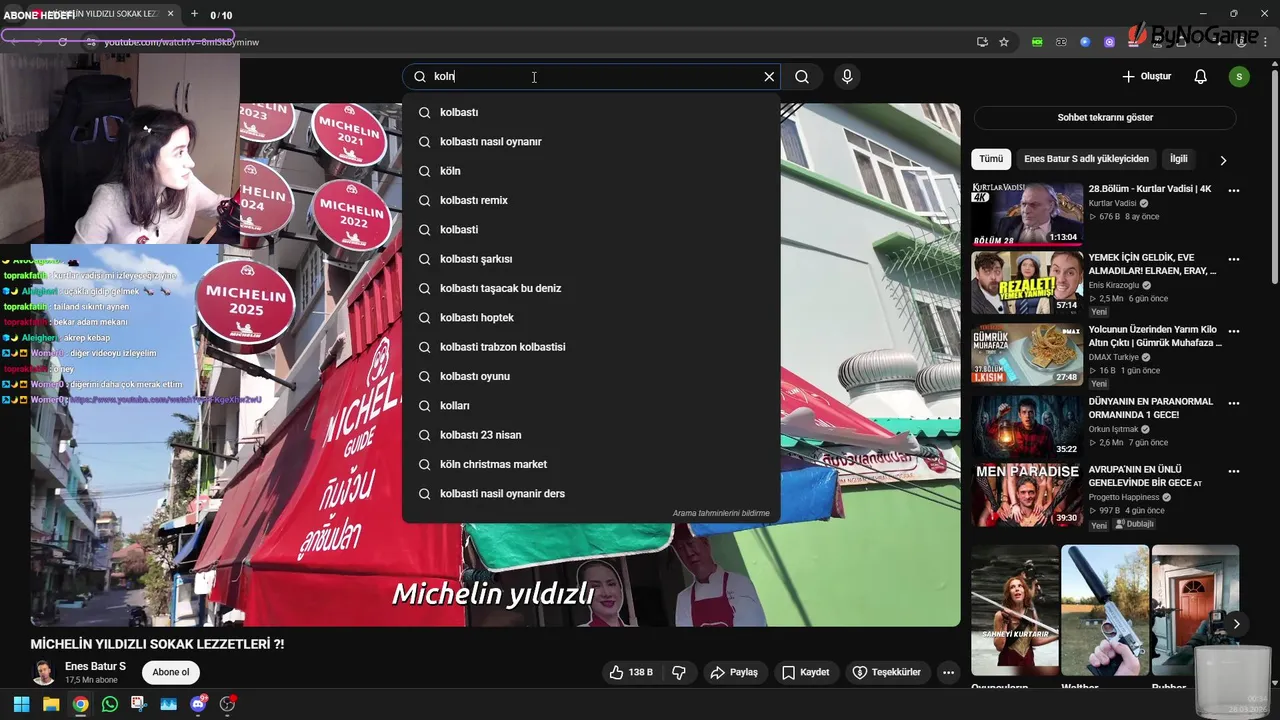Pick 'köln christmas market' suggestion

pos(591,464)
